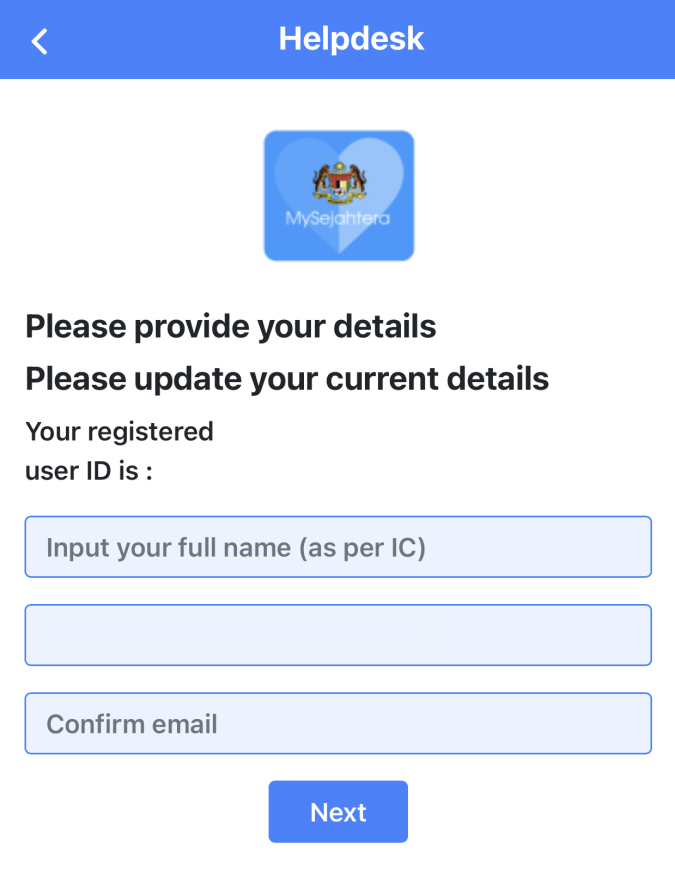Click the MySejahtera wordmark inside logo
The image size is (675, 870).
click(x=337, y=219)
